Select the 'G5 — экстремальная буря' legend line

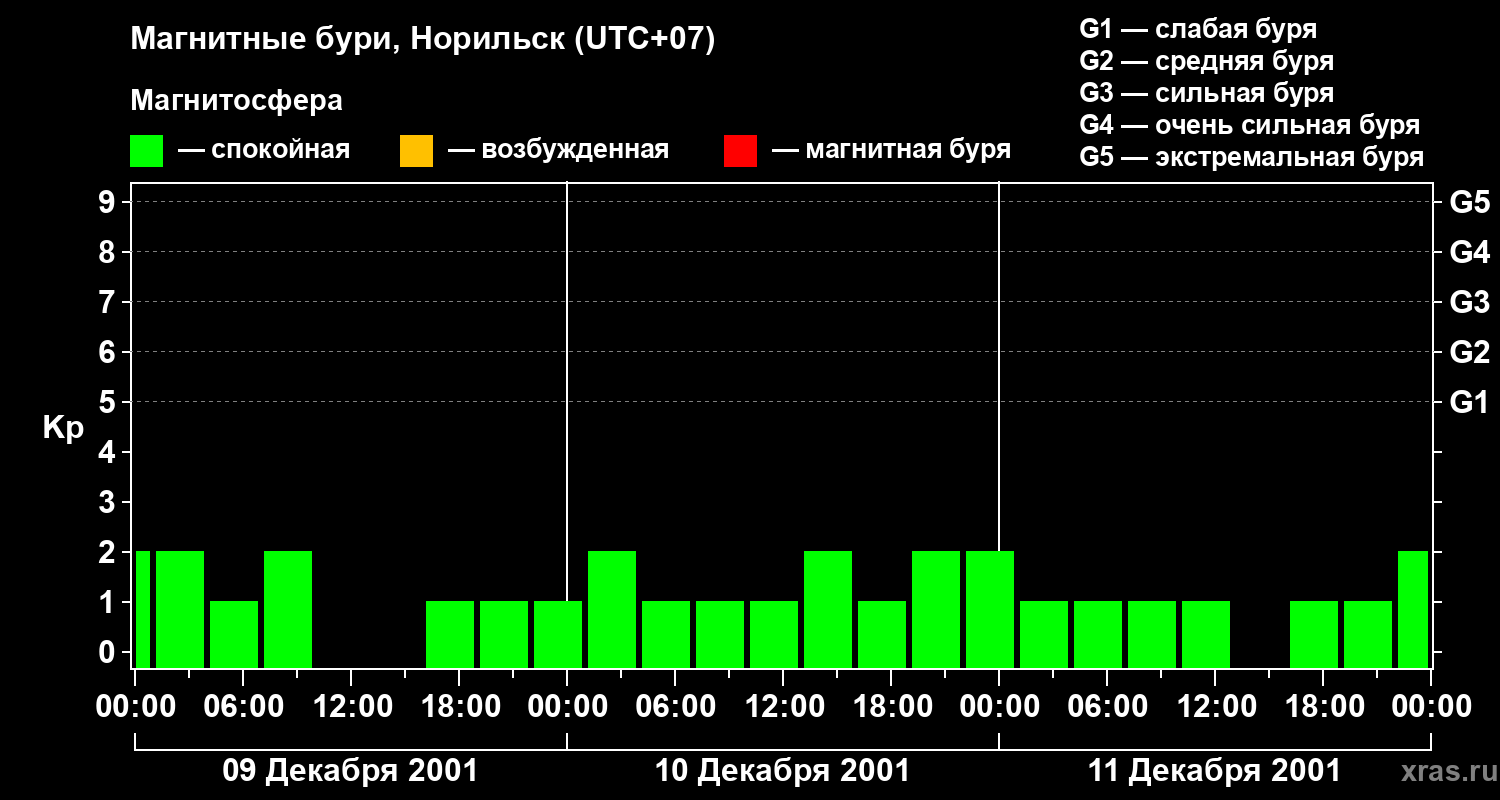click(1252, 157)
